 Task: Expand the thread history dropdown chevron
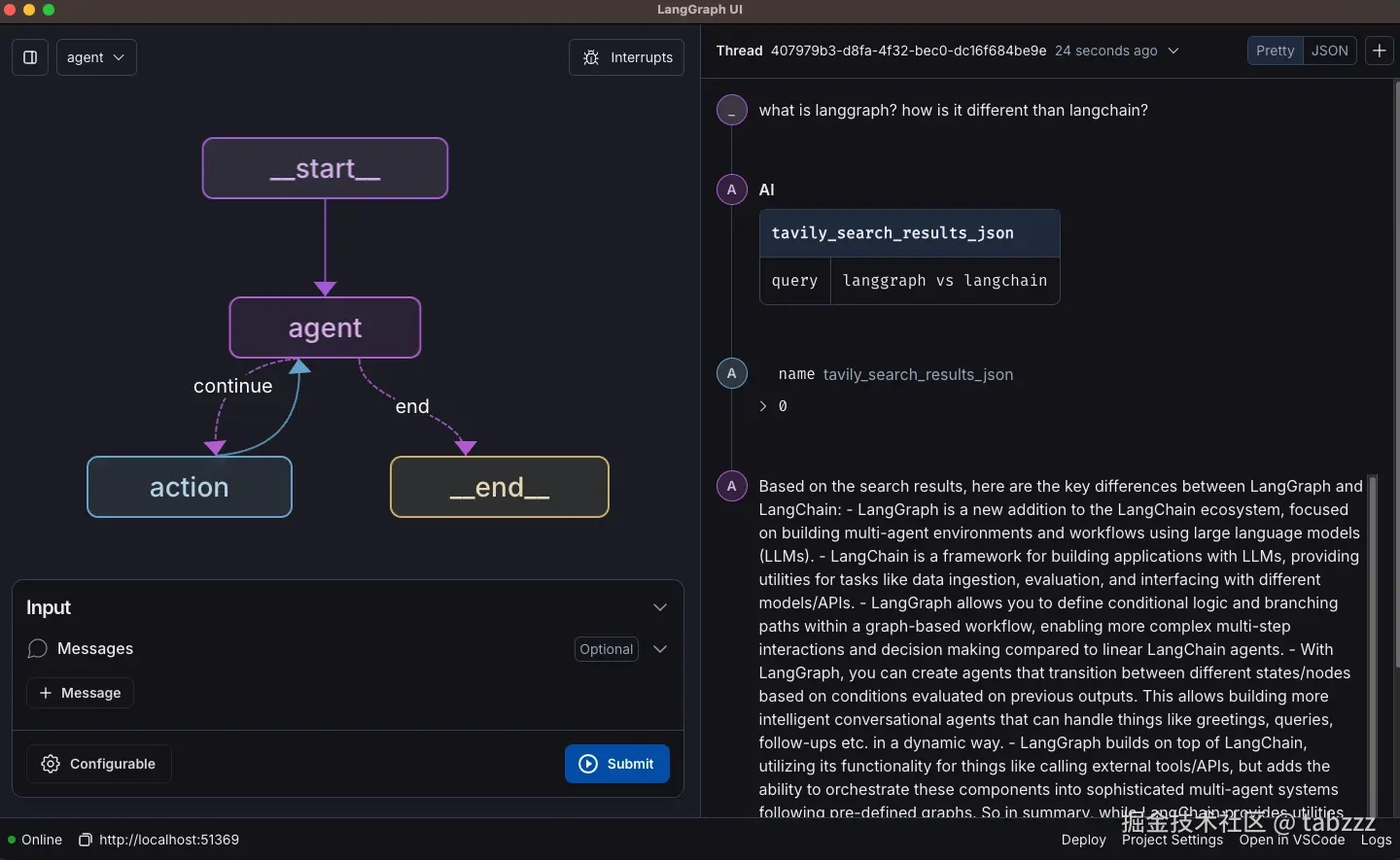coord(1173,51)
